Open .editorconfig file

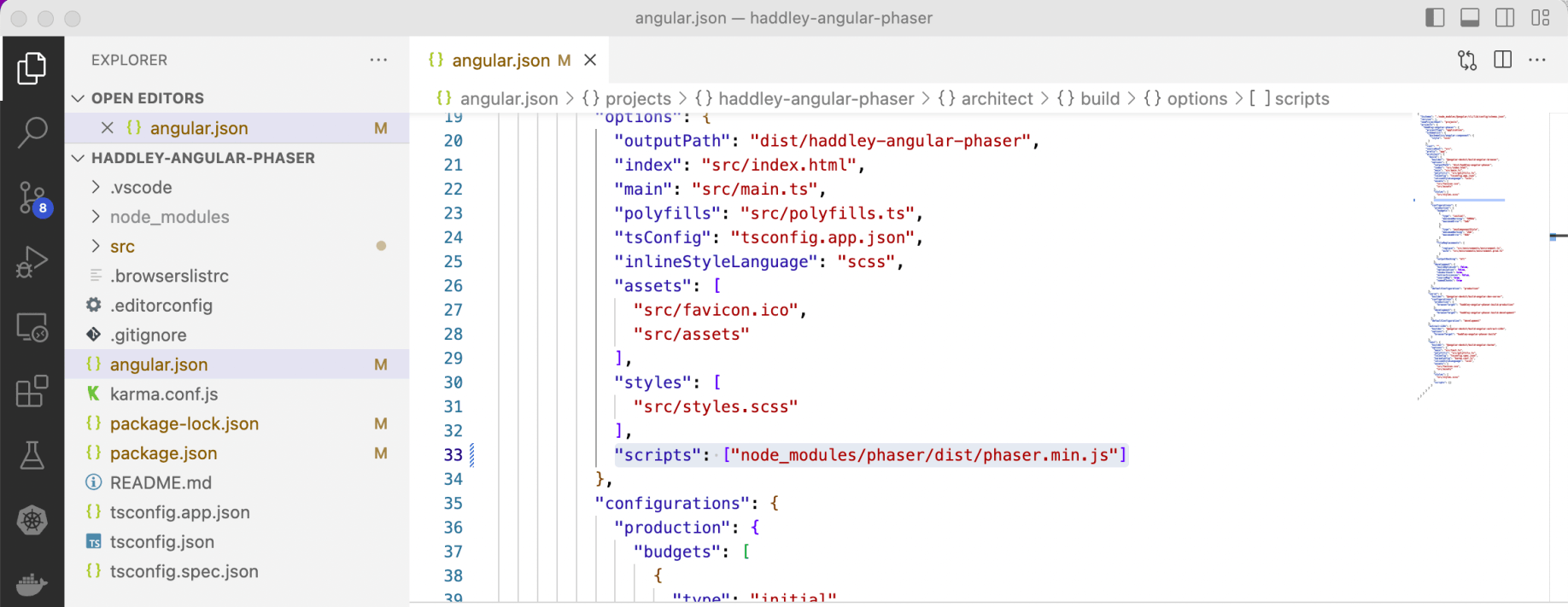pos(237,306)
